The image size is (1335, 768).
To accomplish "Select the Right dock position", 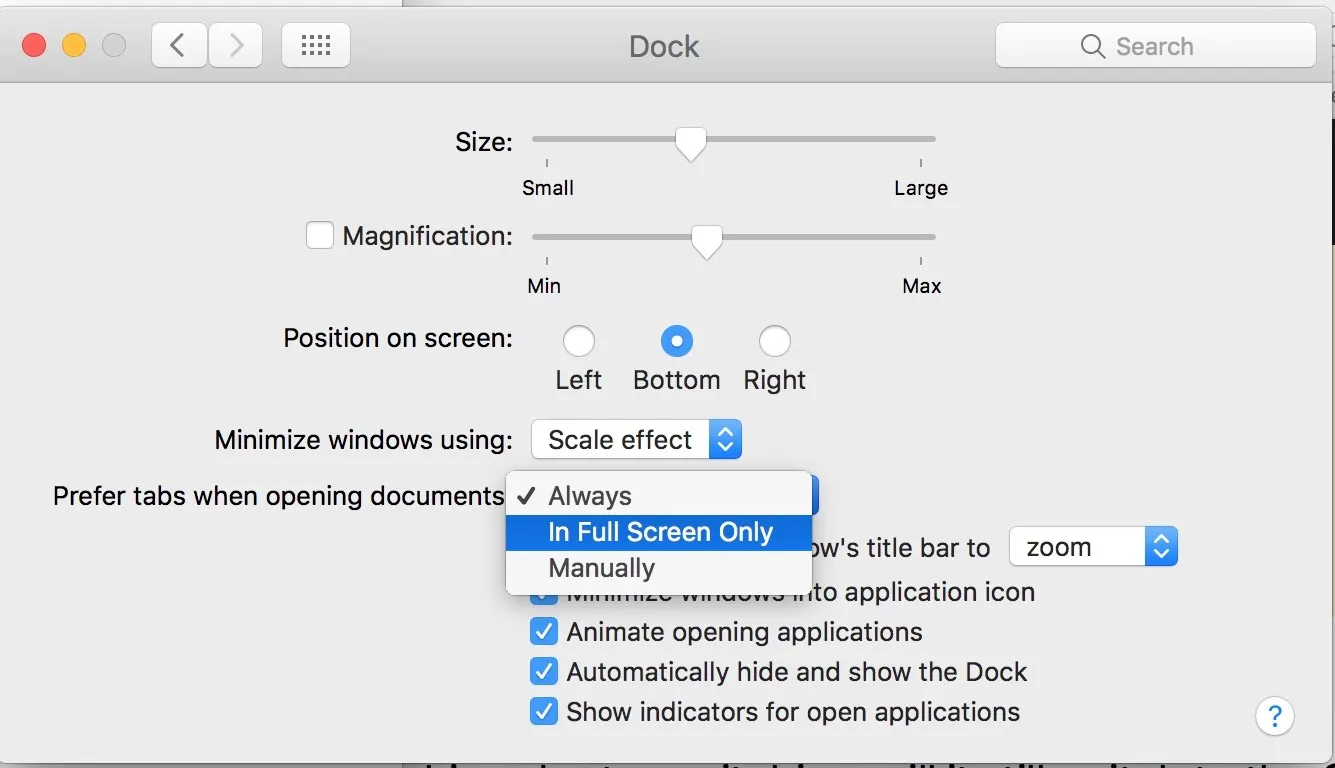I will tap(774, 342).
